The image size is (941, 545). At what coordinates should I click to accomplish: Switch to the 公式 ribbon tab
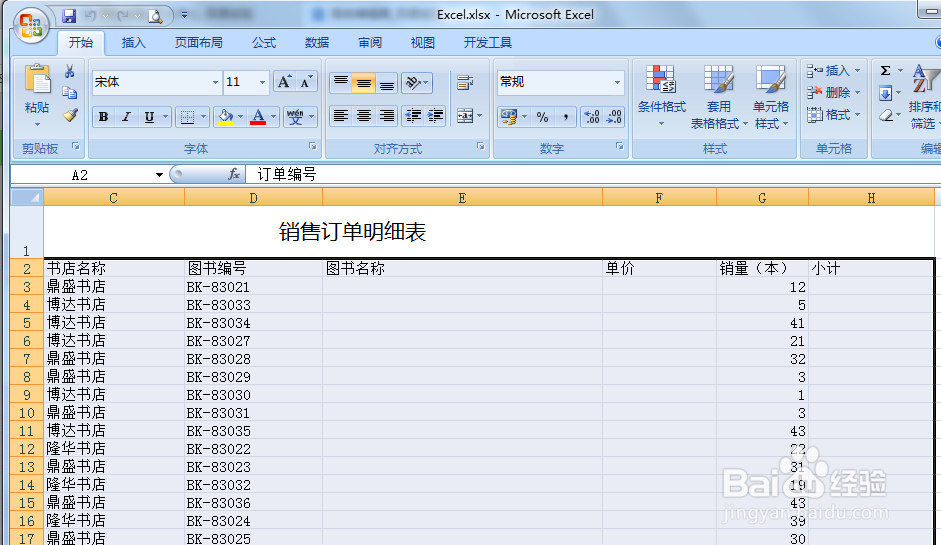(x=264, y=43)
